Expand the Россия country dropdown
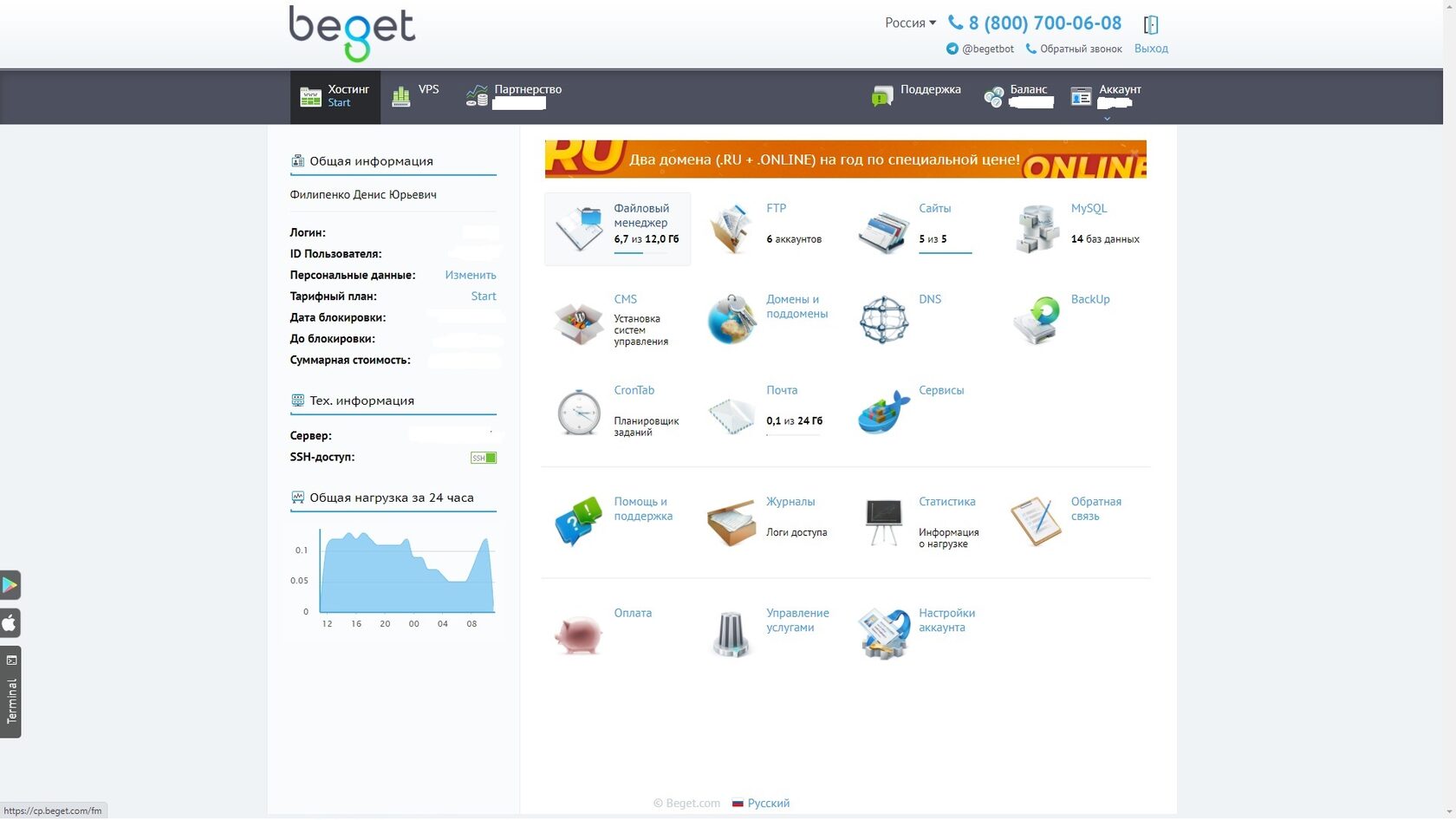Screen dimensions: 1456x820 [910, 23]
